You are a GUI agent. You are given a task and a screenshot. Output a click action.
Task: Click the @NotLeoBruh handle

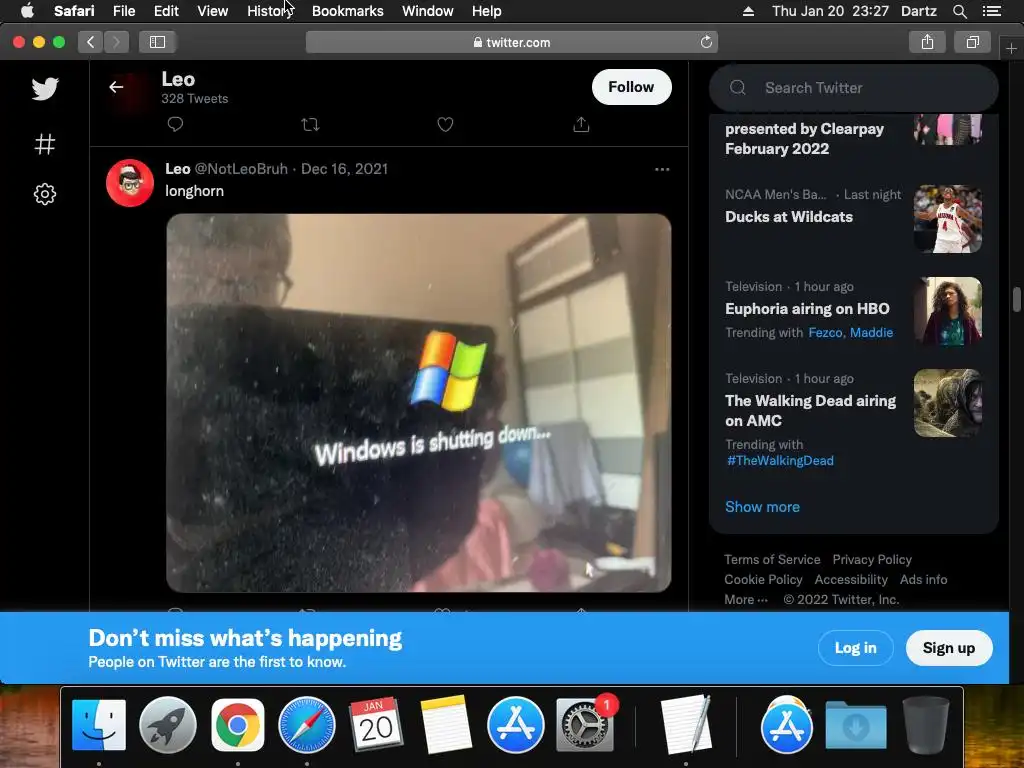coord(241,169)
